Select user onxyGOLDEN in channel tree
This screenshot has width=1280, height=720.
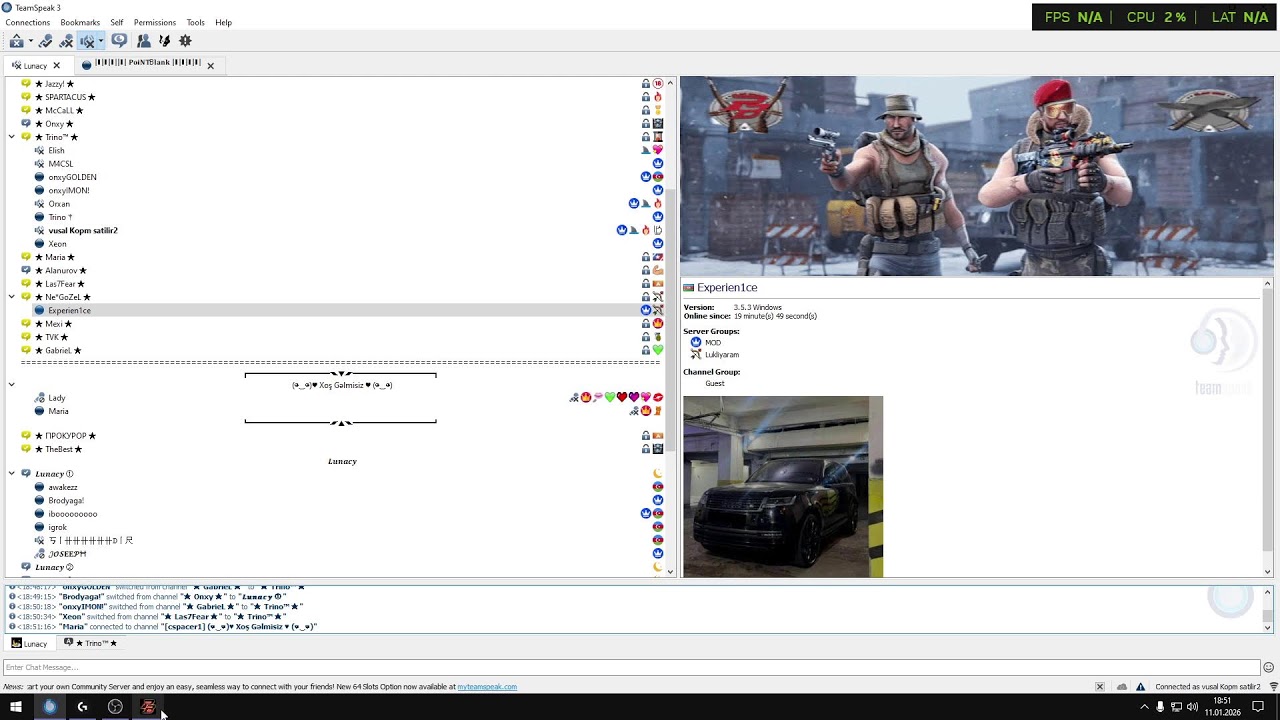pyautogui.click(x=72, y=177)
